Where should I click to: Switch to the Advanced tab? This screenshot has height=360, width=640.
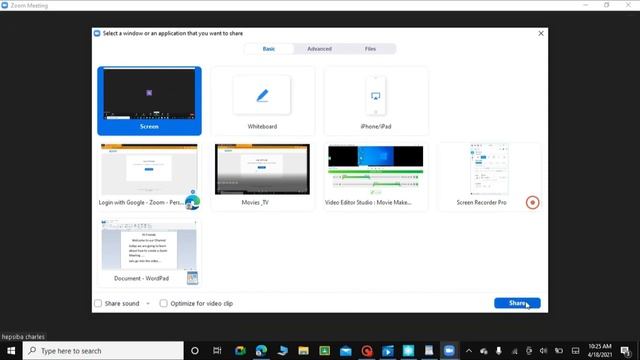(x=320, y=49)
